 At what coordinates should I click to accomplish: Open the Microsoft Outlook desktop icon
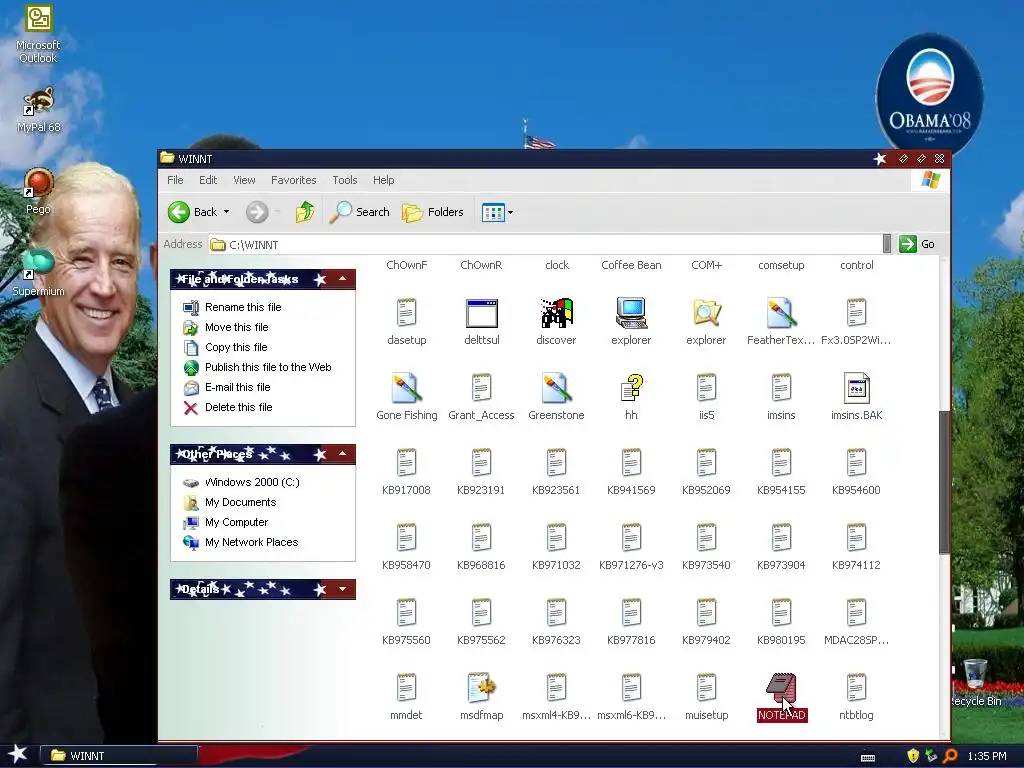pyautogui.click(x=38, y=34)
